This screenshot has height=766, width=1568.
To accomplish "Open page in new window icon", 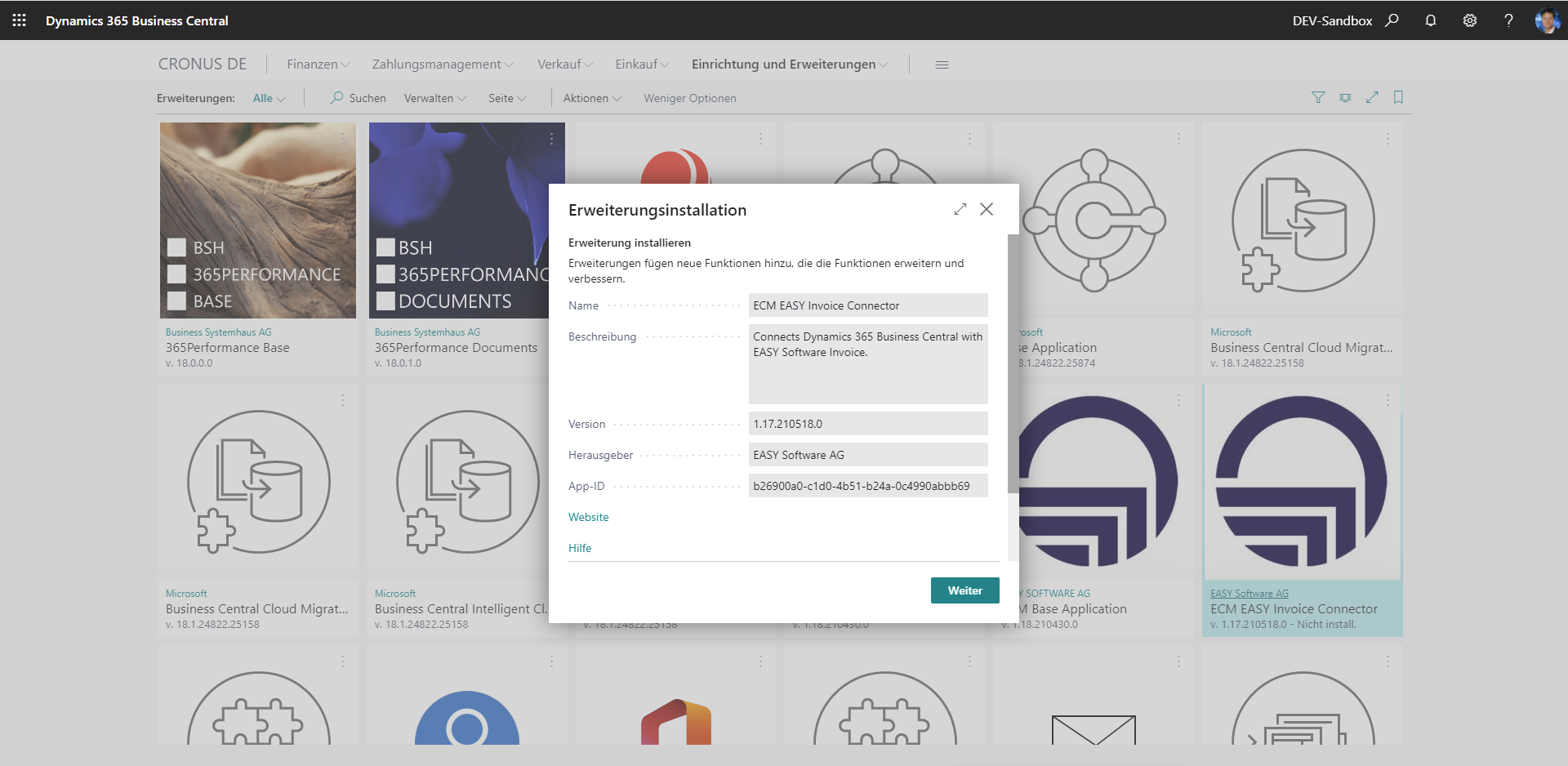I will (x=1372, y=97).
